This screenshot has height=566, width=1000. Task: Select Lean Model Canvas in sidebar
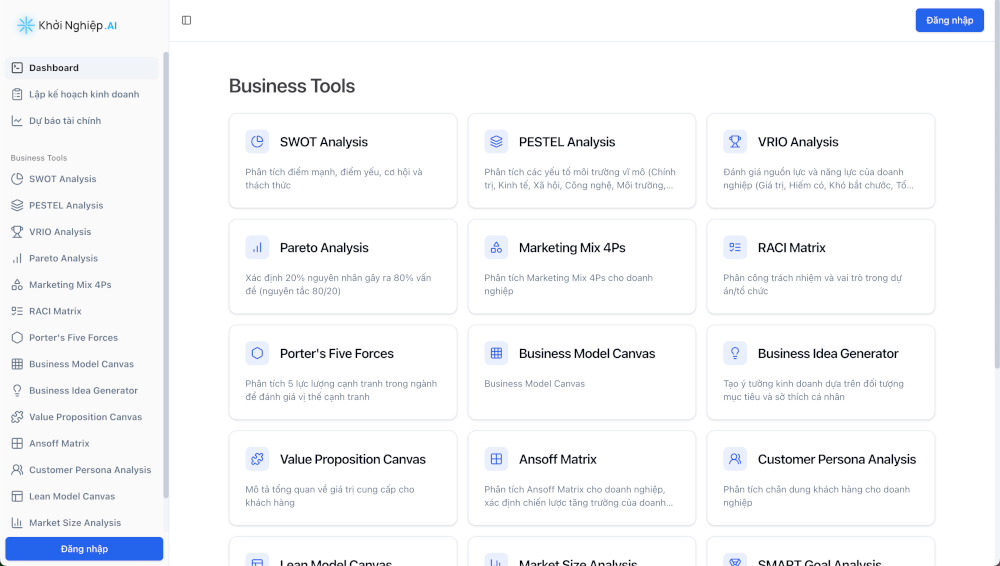tap(72, 496)
